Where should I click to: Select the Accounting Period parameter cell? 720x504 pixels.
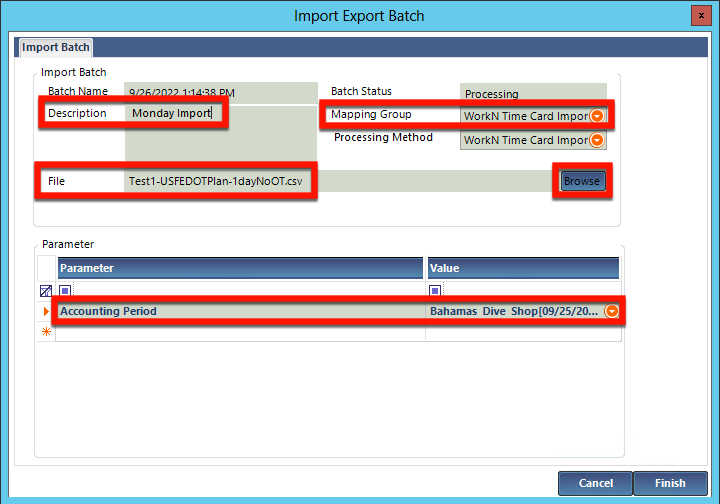pyautogui.click(x=241, y=311)
